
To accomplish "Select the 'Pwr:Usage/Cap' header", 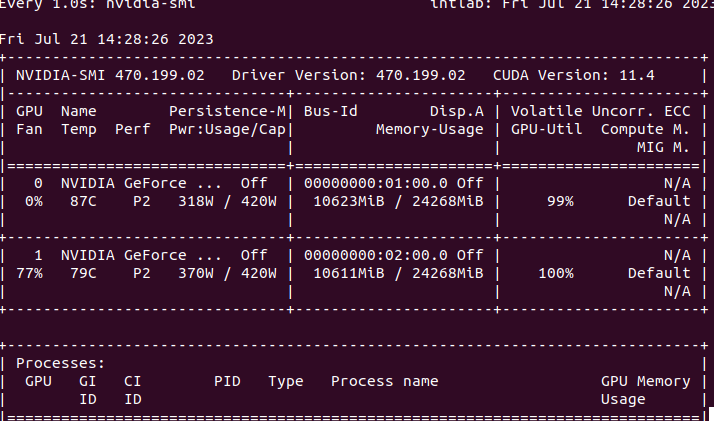I will 227,129.
